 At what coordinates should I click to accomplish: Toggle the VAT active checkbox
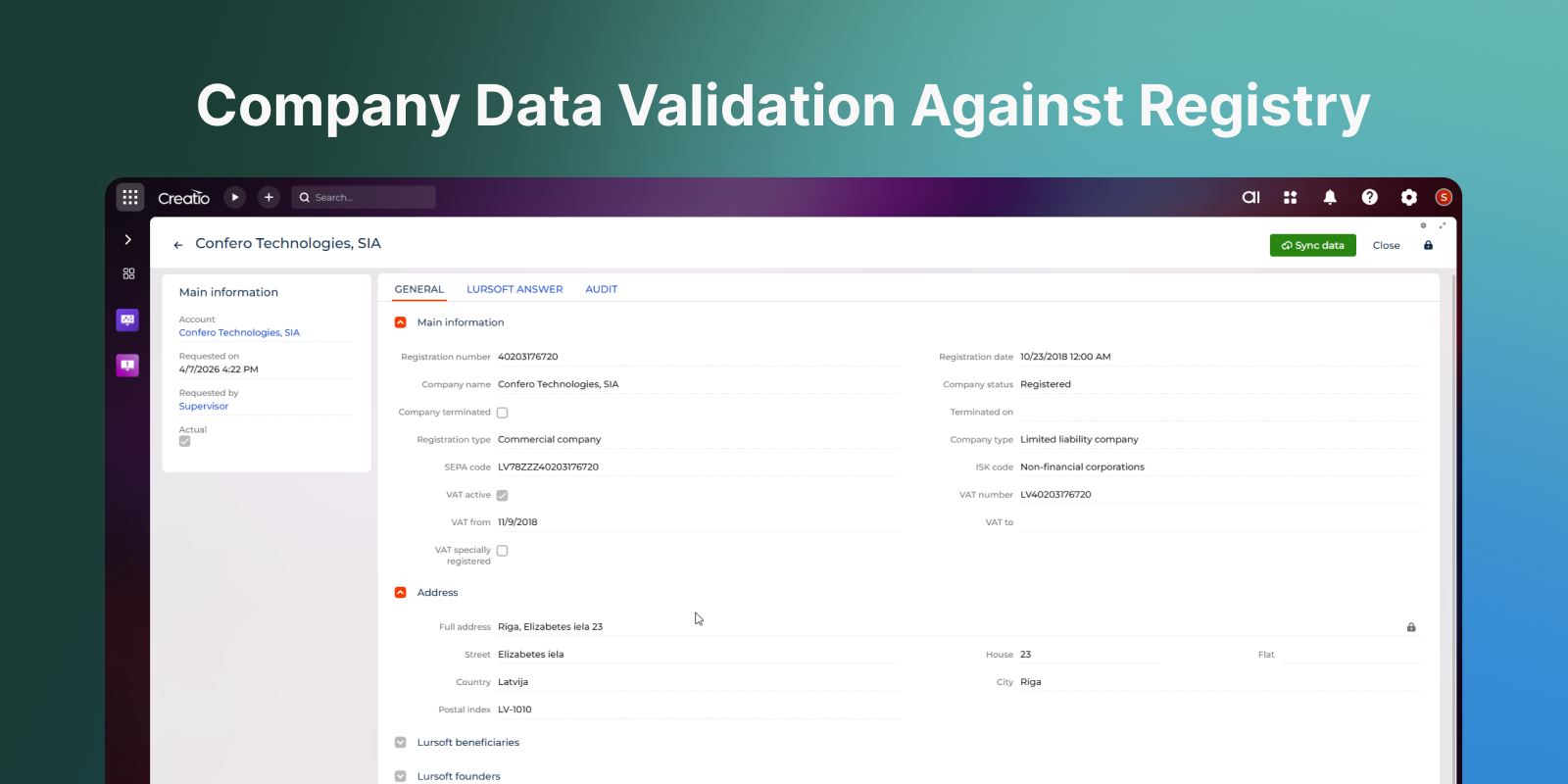[503, 496]
